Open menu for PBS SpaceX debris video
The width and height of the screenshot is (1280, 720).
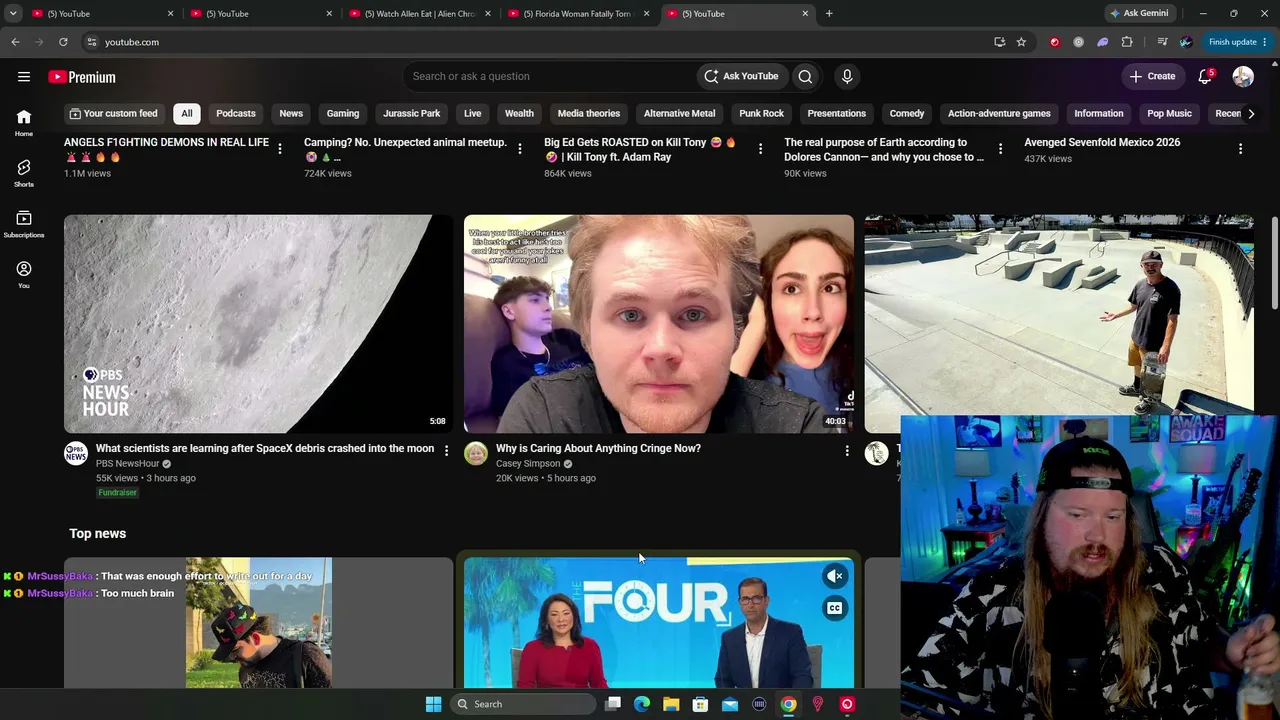(446, 451)
